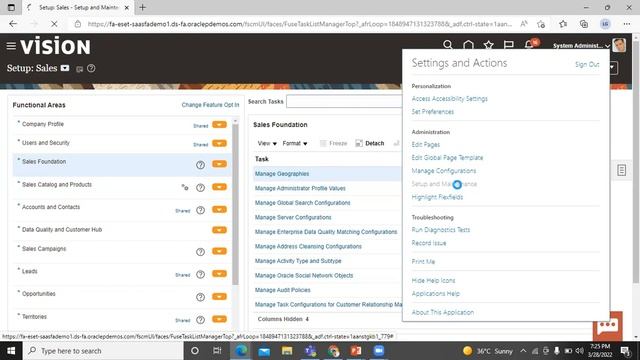This screenshot has height=360, width=640.
Task: Select Access Accessibility Settings menu entry
Action: click(449, 99)
